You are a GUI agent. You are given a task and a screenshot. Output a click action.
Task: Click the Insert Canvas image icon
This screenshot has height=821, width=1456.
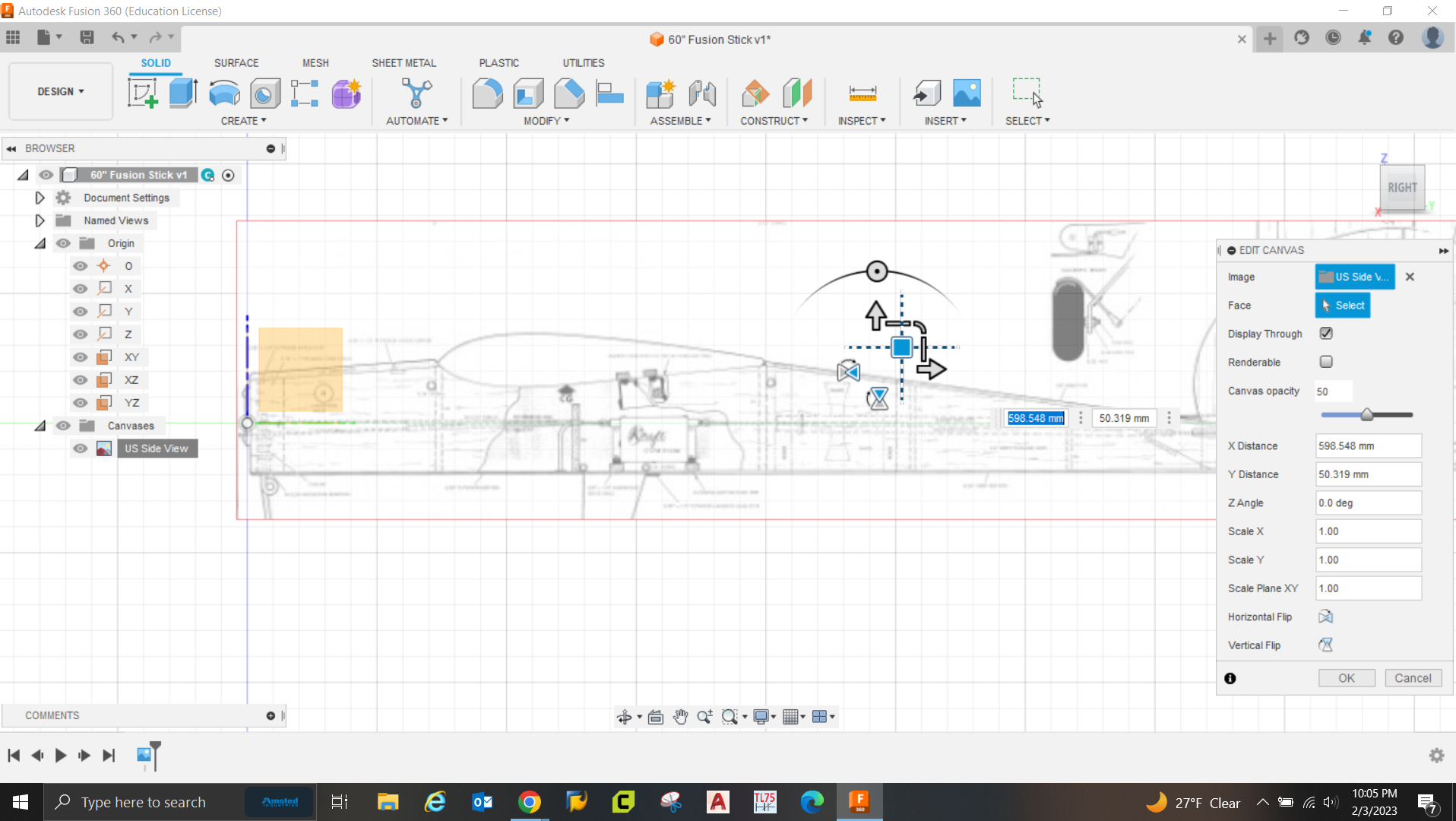967,94
